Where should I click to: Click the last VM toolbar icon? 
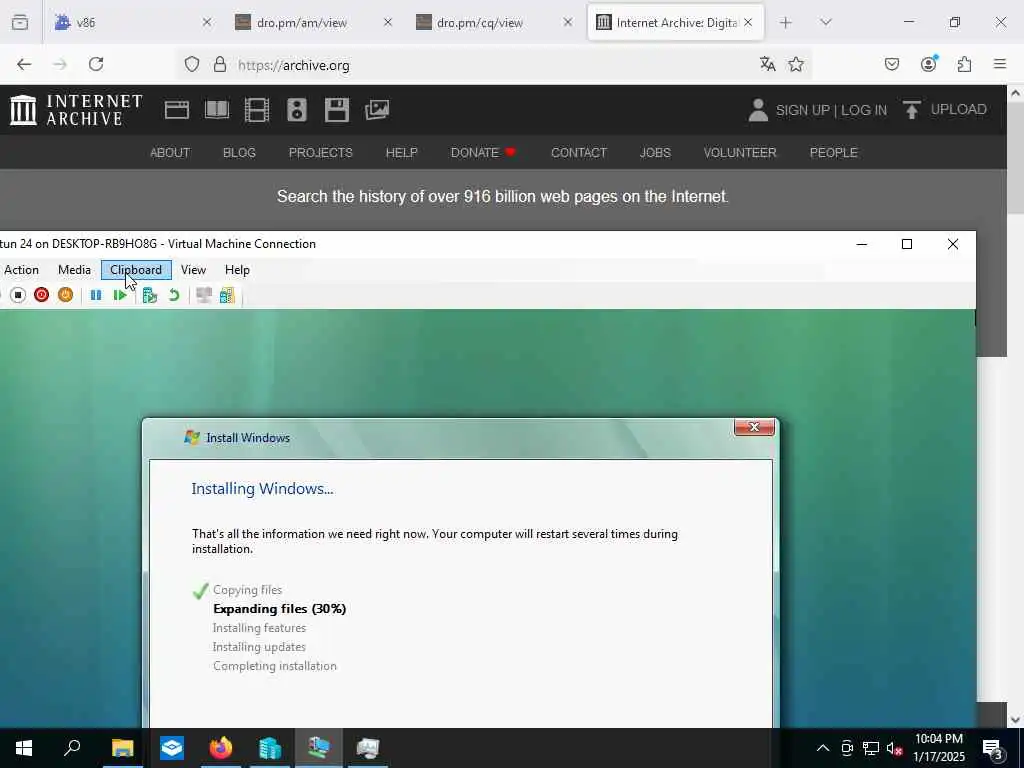pos(227,295)
